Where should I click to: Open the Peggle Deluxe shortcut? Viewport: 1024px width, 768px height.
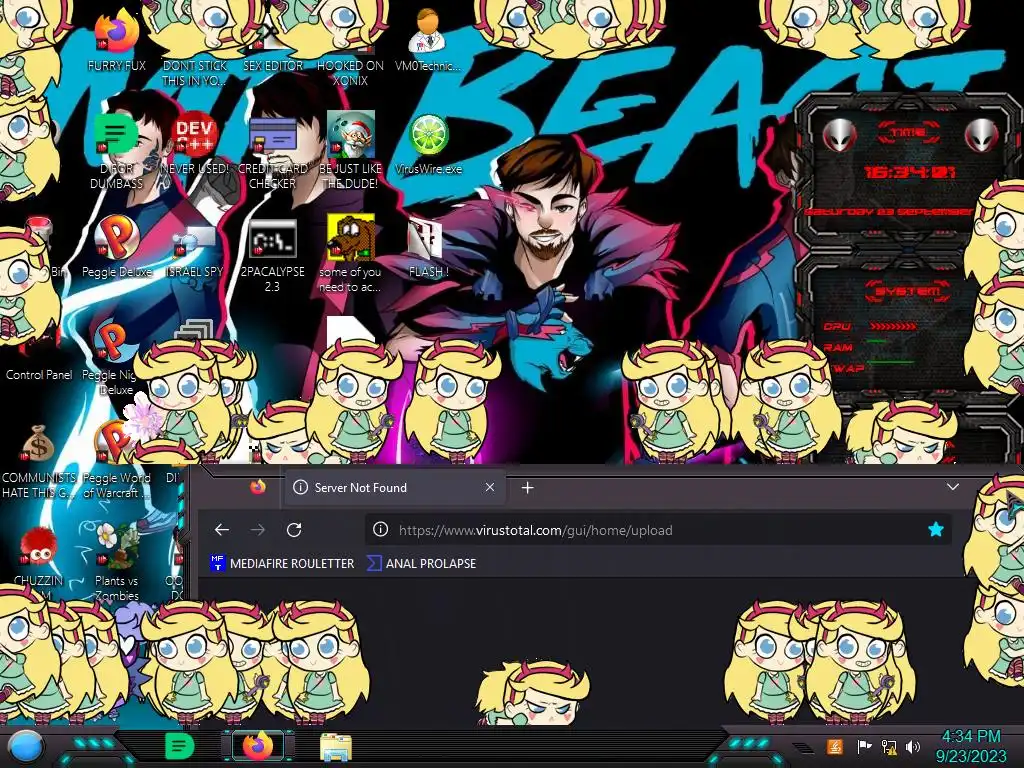click(x=117, y=238)
